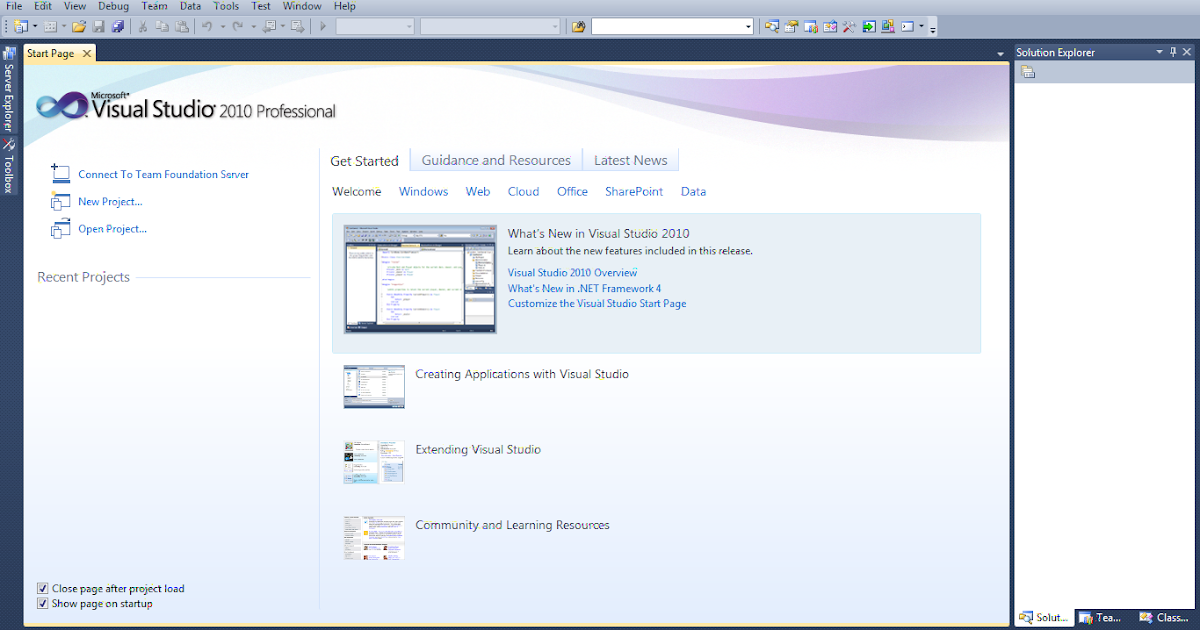Click Connect To Team Foundation Server link

click(x=164, y=174)
